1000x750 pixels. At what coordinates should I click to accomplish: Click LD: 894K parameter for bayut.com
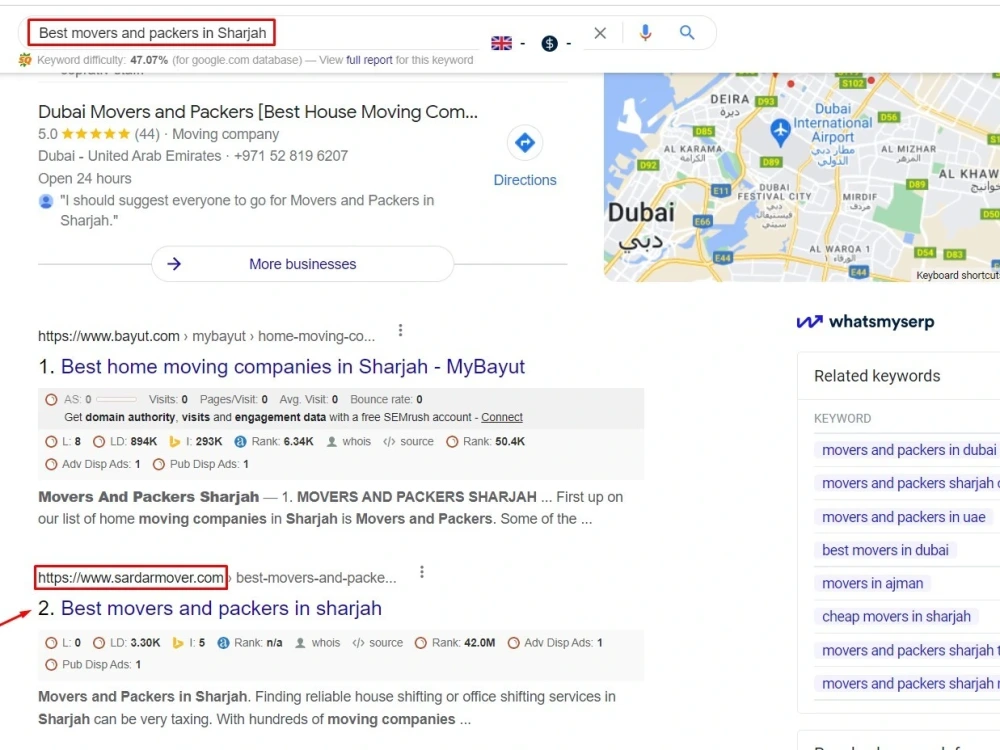[x=125, y=441]
